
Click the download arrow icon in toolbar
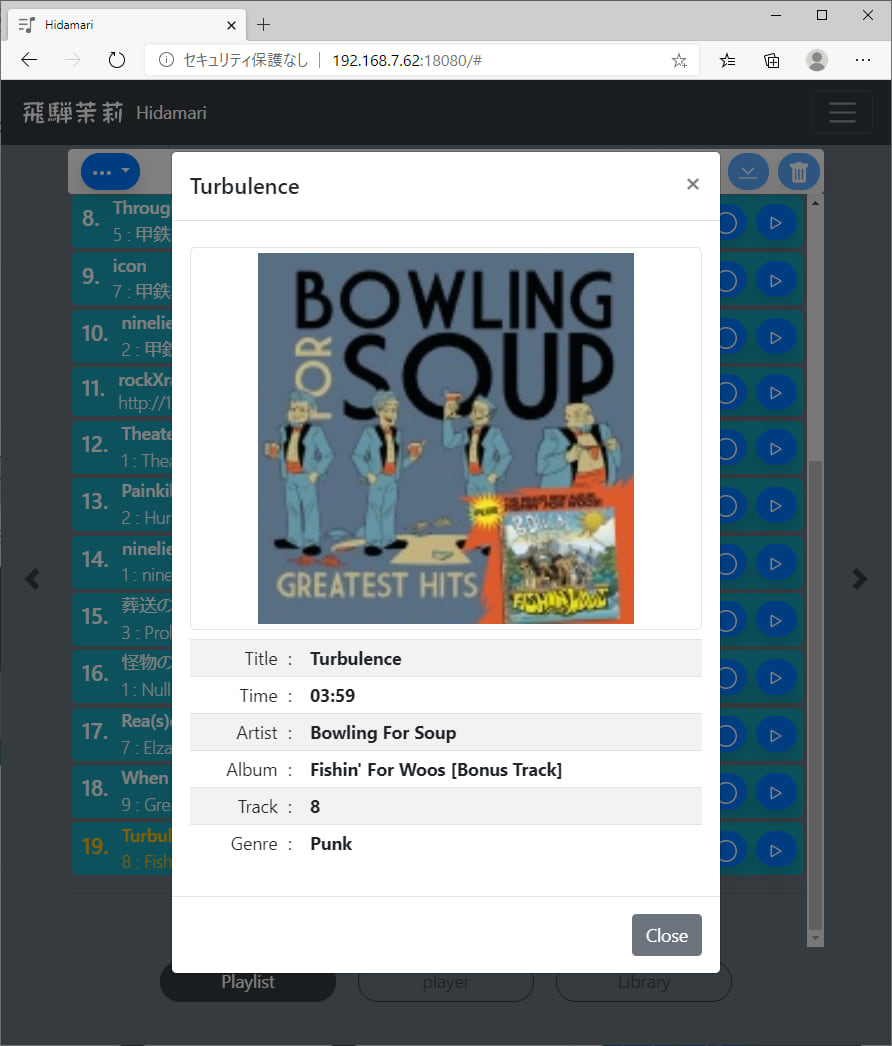coord(748,172)
